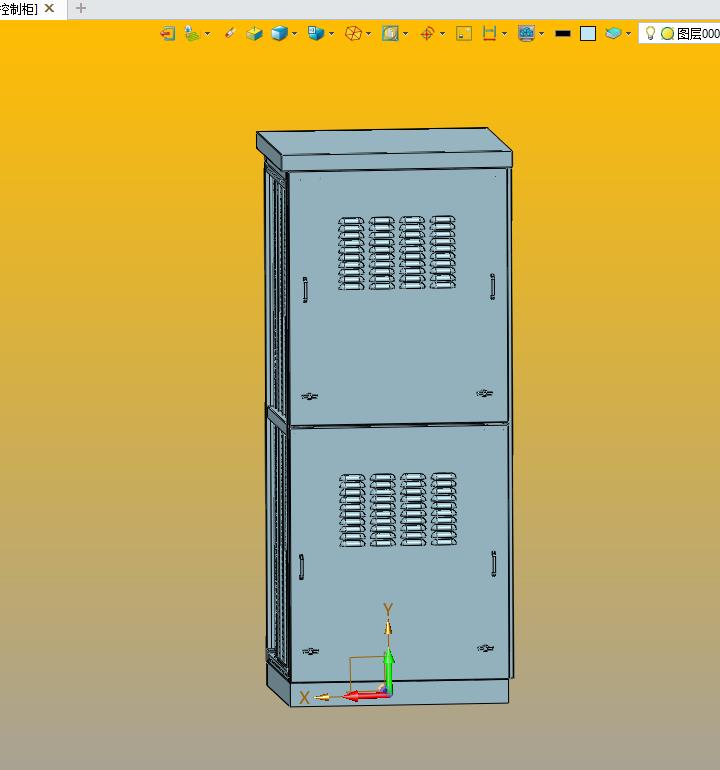Expand the crosshair target dropdown arrow
Viewport: 720px width, 770px height.
[x=443, y=34]
